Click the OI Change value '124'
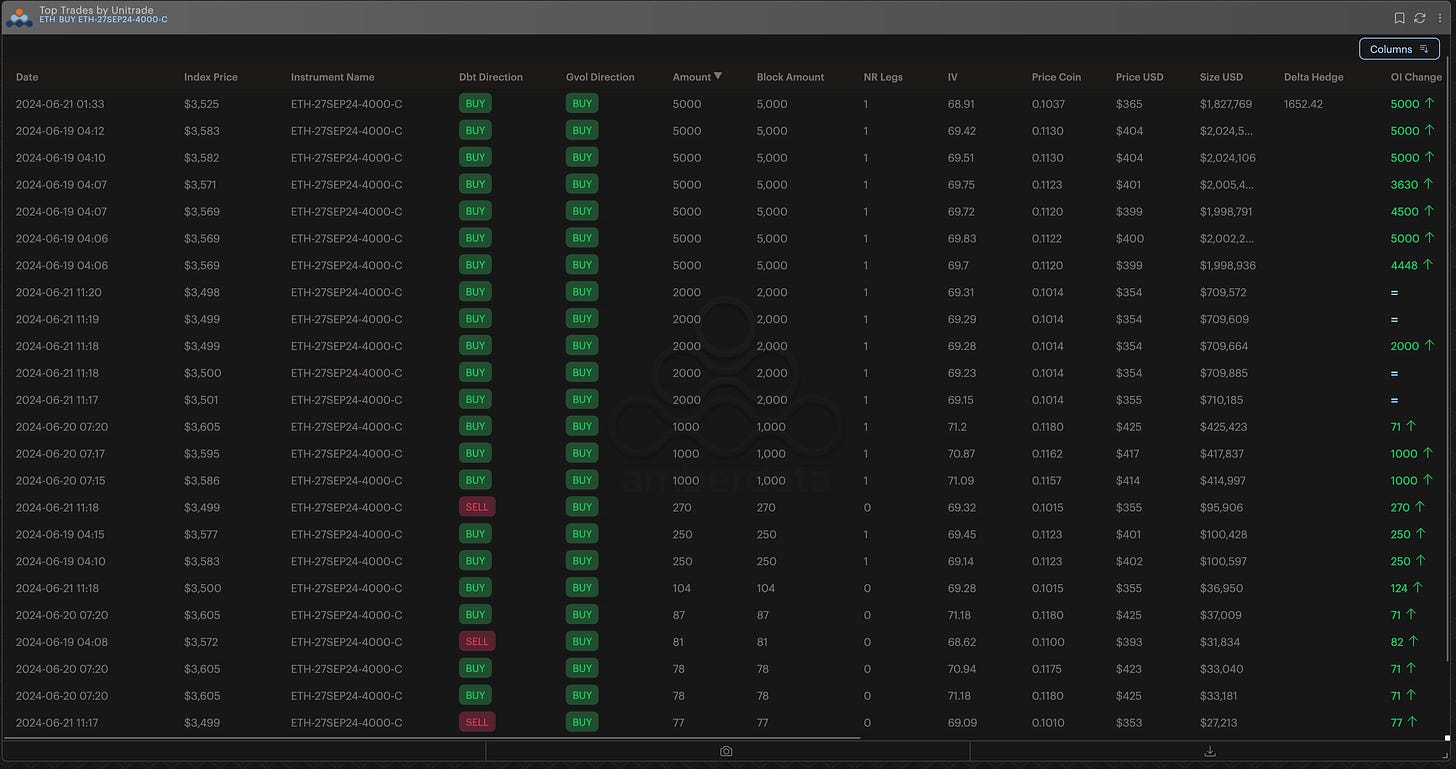This screenshot has height=769, width=1456. (x=1399, y=588)
